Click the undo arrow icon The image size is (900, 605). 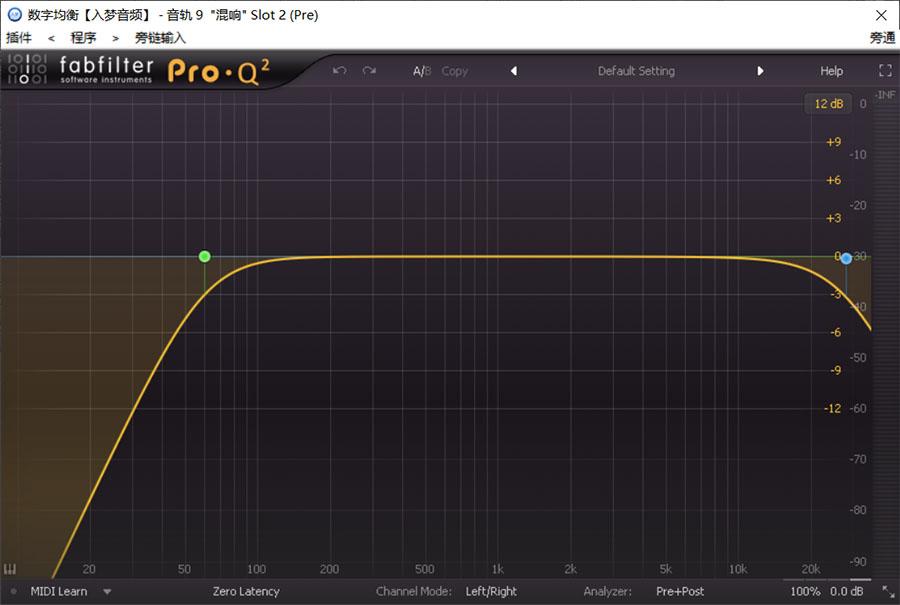(x=340, y=71)
